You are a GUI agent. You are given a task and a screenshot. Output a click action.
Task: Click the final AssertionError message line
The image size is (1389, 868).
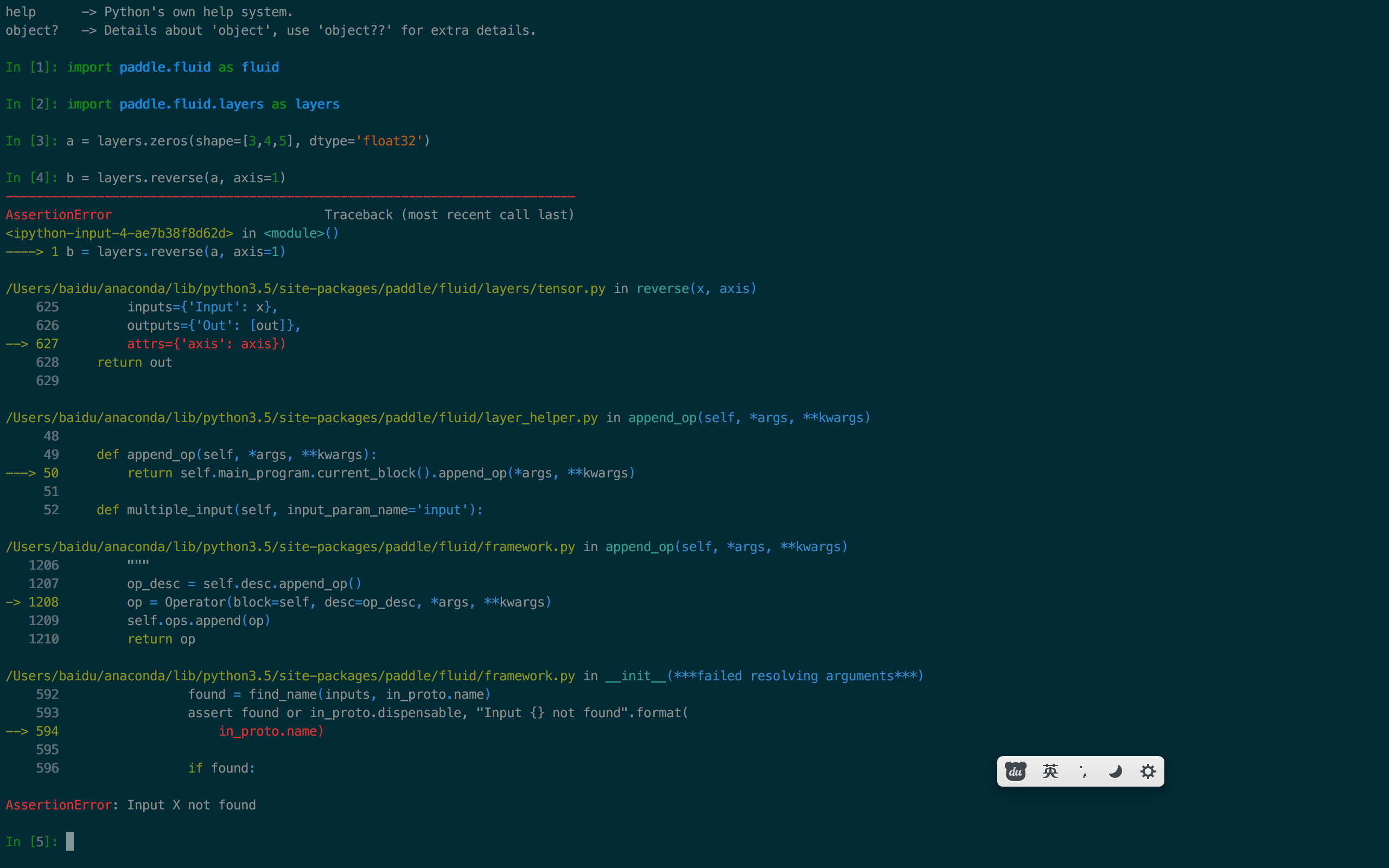pos(131,805)
